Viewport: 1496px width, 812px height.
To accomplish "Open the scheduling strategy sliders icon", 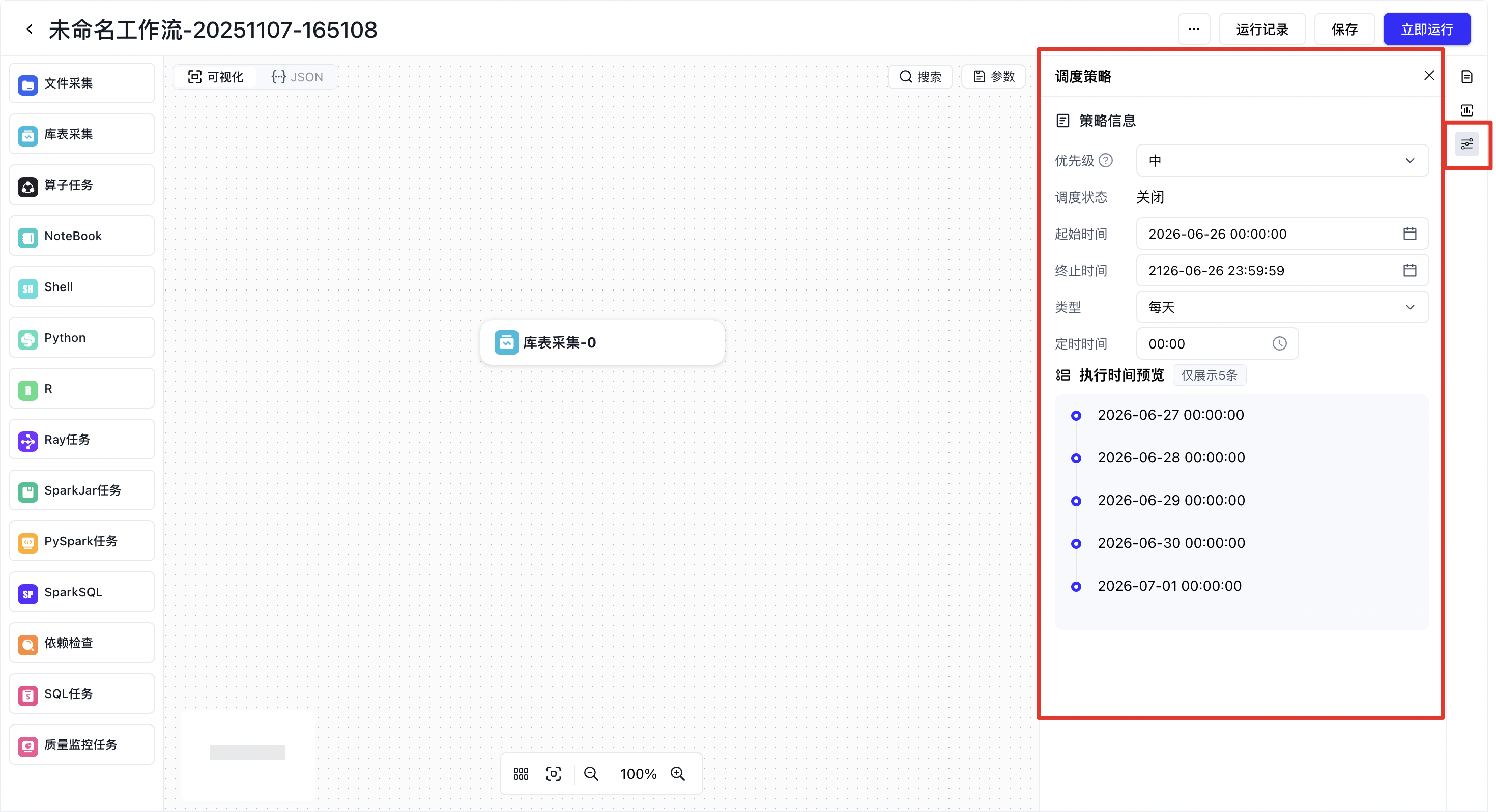I will [1466, 143].
